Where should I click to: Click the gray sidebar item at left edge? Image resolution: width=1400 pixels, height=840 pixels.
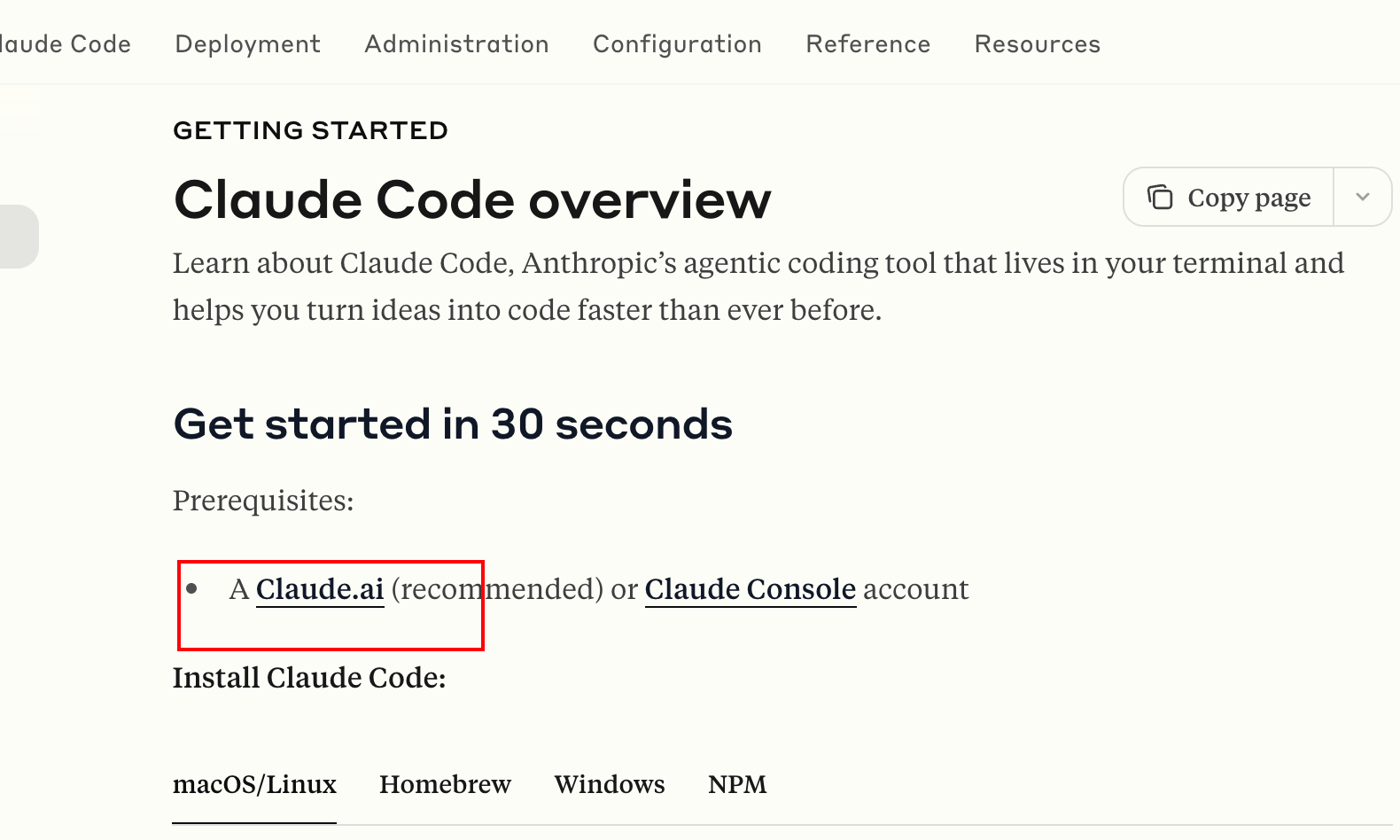(18, 237)
